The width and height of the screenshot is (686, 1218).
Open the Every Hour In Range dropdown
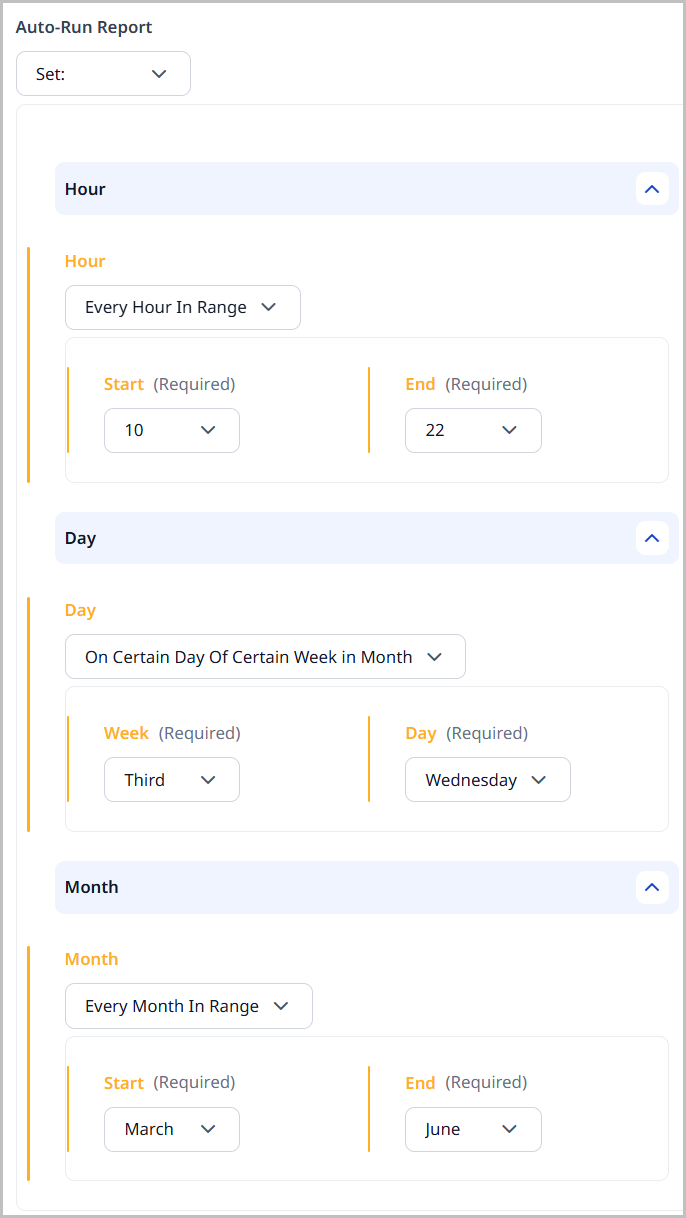(182, 307)
